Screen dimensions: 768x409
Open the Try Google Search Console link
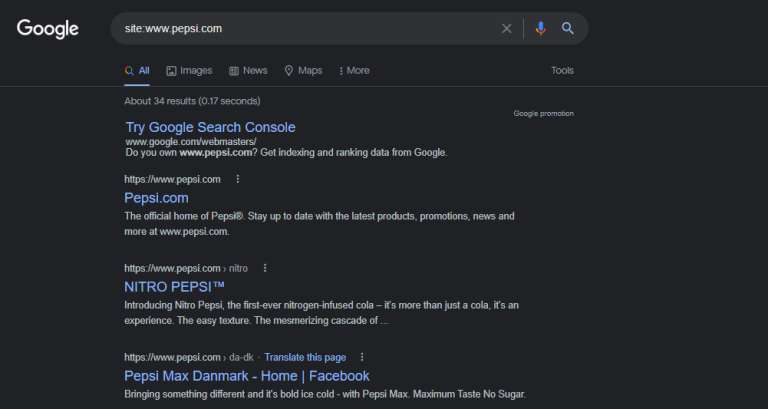(x=211, y=127)
